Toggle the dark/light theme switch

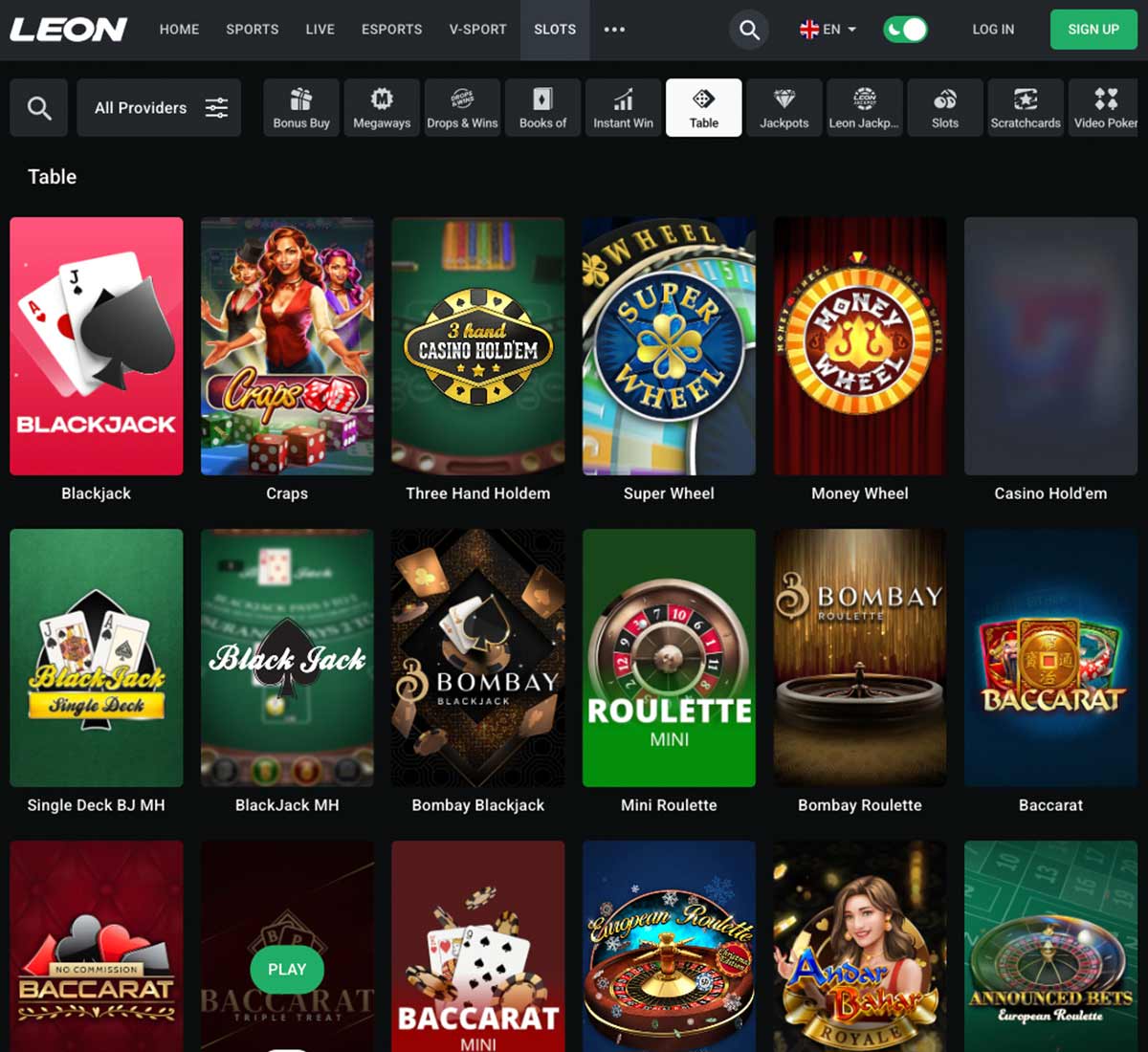pos(905,30)
